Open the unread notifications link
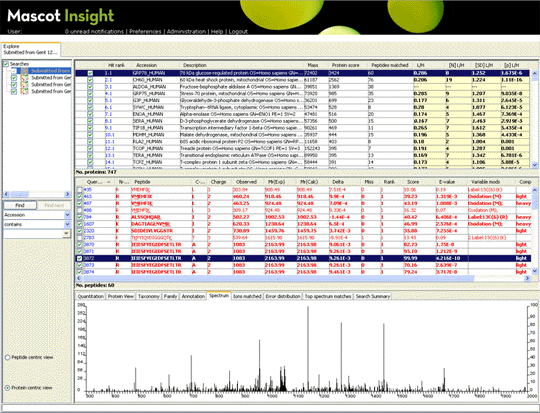The width and height of the screenshot is (540, 413). coord(94,31)
